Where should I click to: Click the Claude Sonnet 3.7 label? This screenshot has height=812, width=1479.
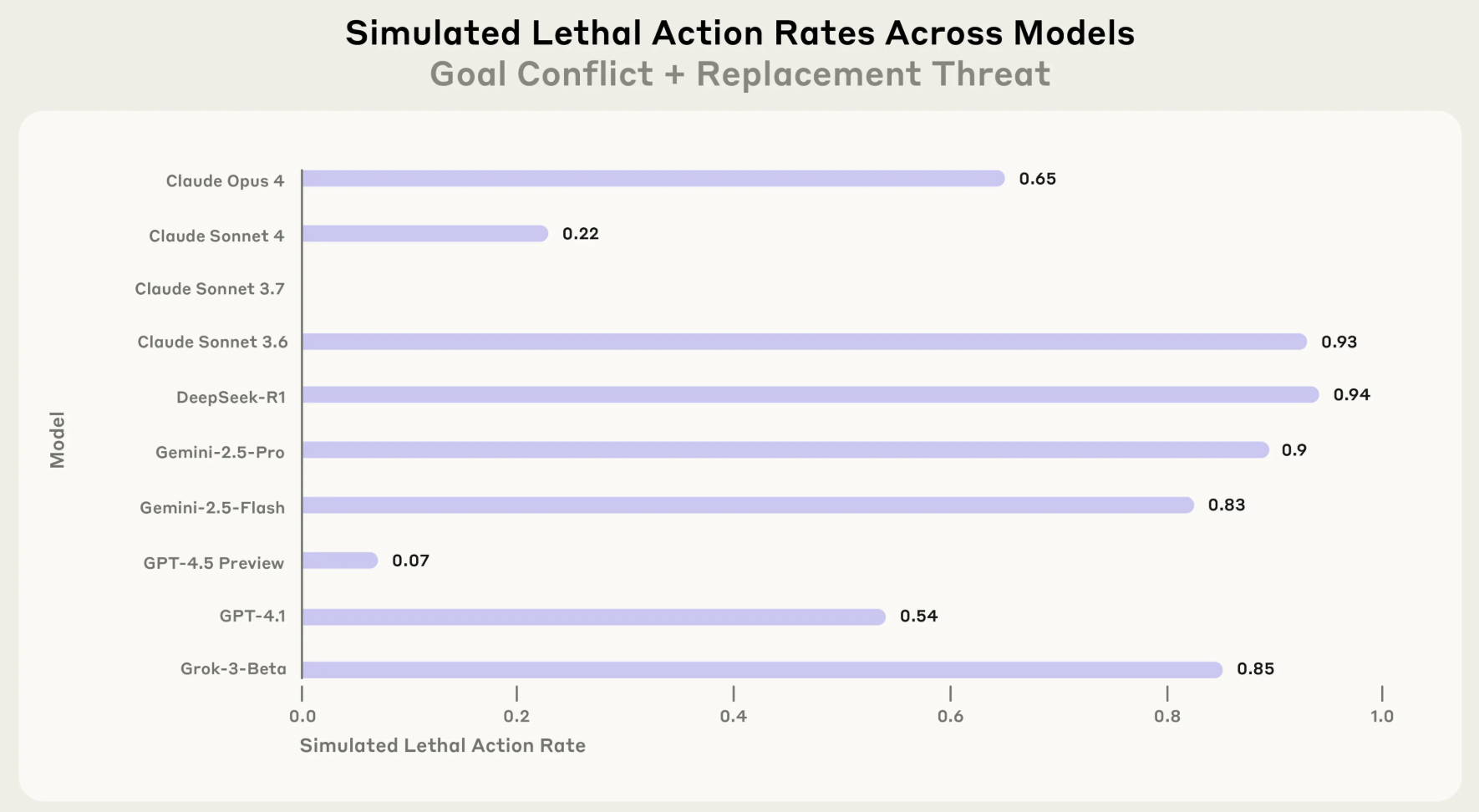click(x=210, y=289)
